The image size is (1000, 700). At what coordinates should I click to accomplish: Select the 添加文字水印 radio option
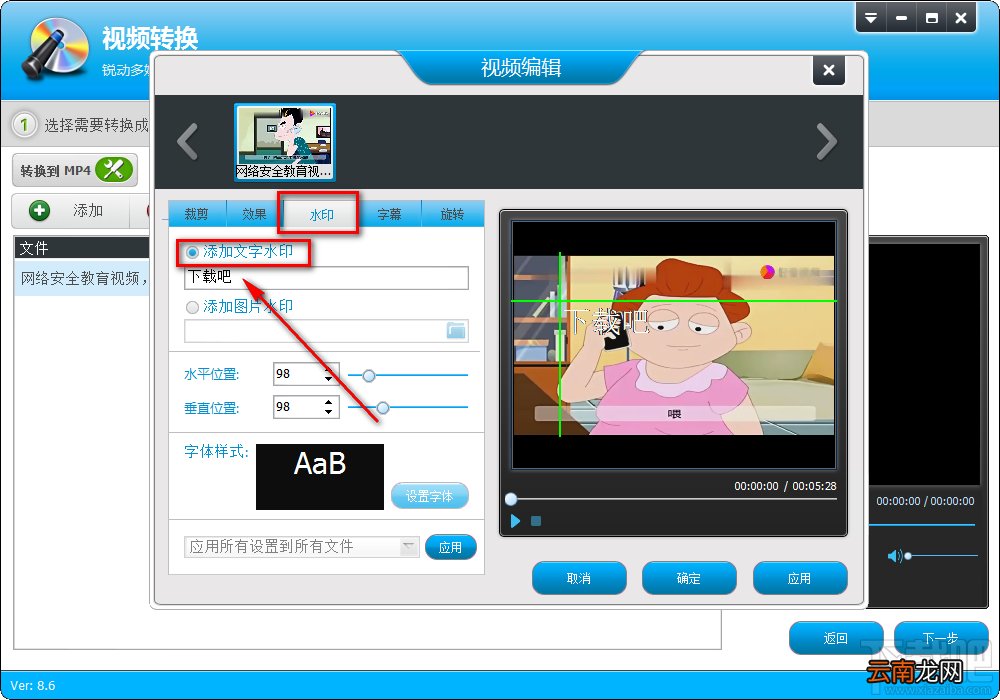(x=192, y=252)
